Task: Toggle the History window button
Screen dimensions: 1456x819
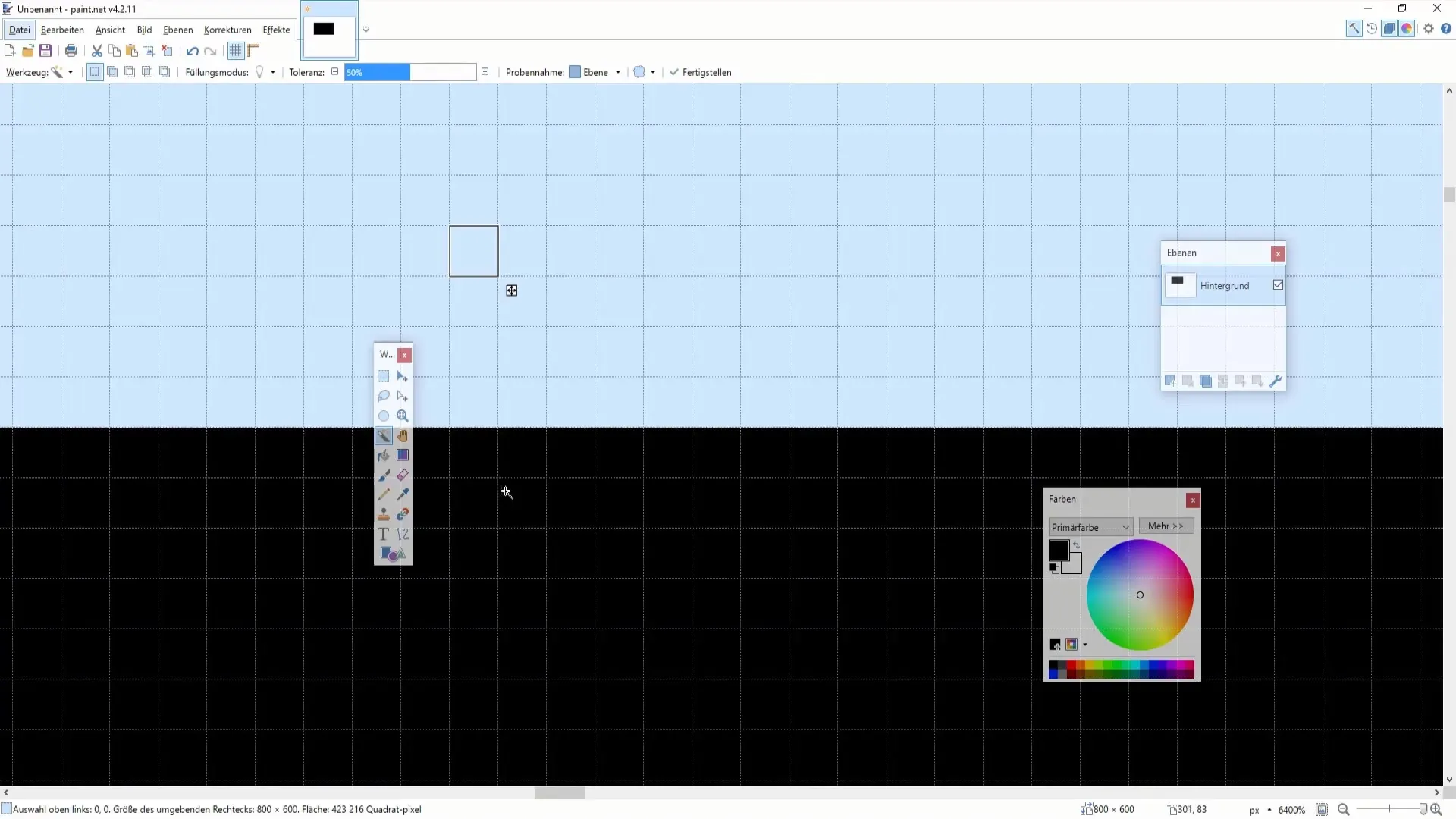Action: pyautogui.click(x=1372, y=29)
